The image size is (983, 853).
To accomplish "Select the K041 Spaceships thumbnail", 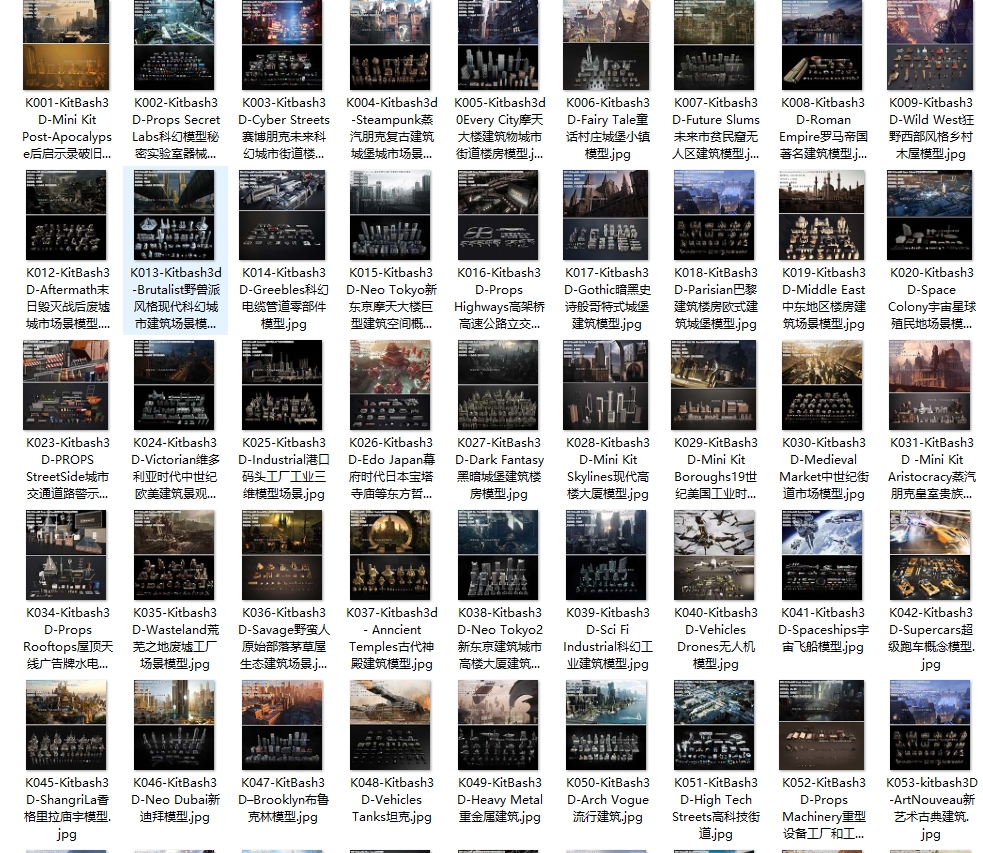I will 821,555.
